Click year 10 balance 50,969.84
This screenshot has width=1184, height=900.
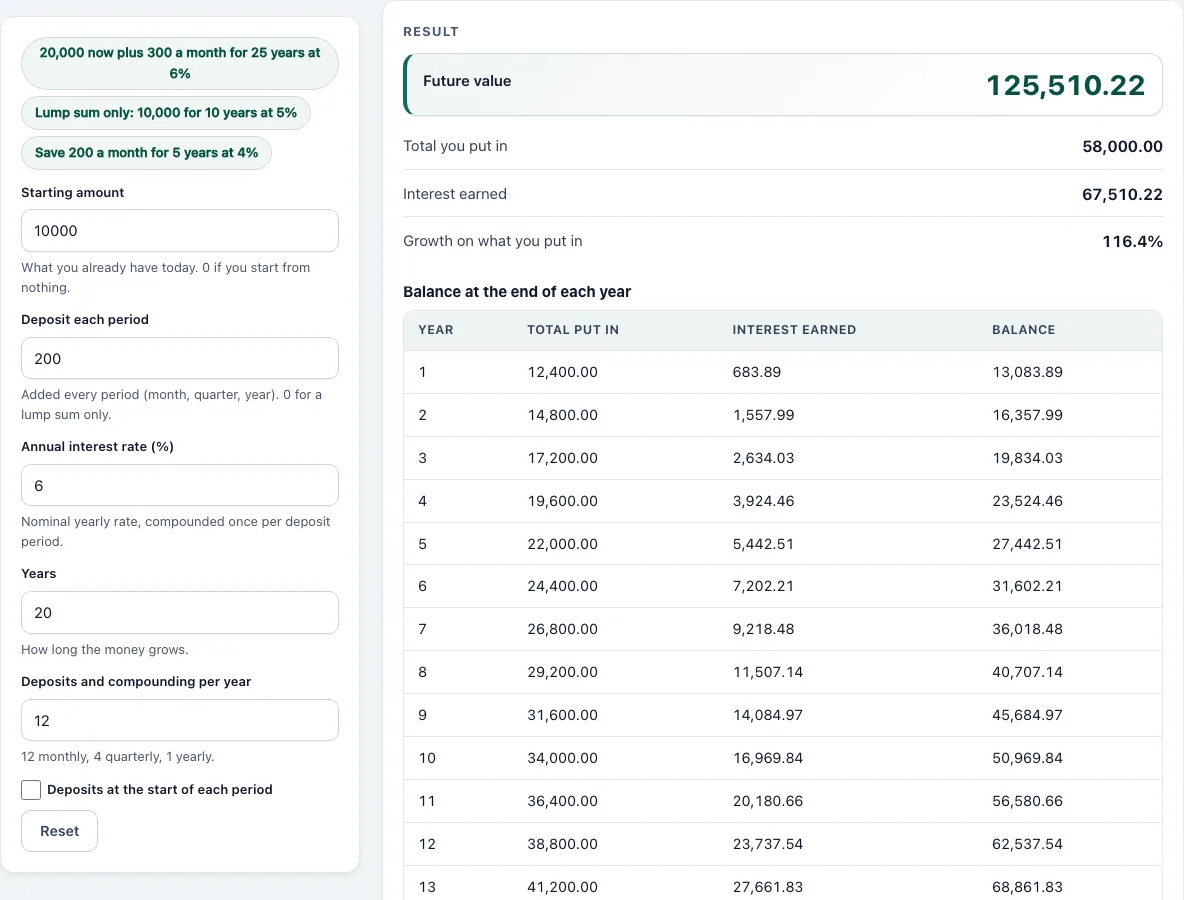tap(1027, 759)
